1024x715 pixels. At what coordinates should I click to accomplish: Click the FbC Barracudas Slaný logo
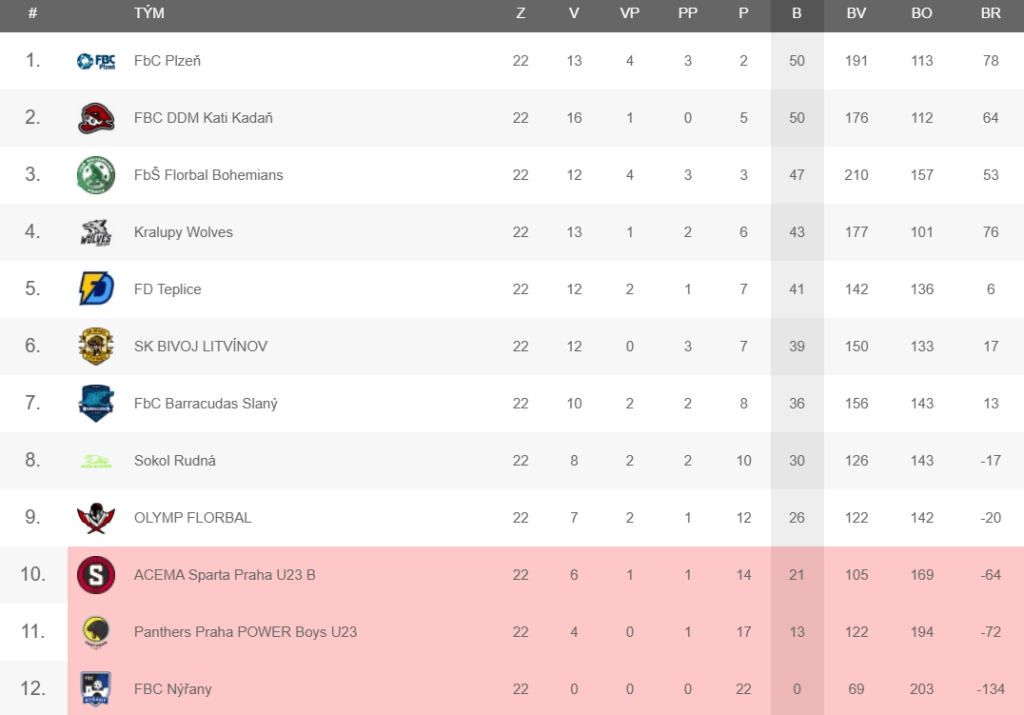pyautogui.click(x=96, y=403)
